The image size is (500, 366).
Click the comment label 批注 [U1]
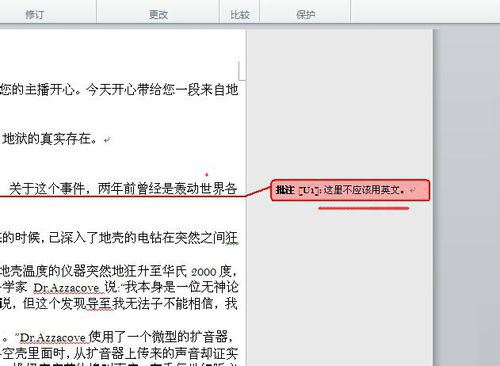tap(298, 190)
